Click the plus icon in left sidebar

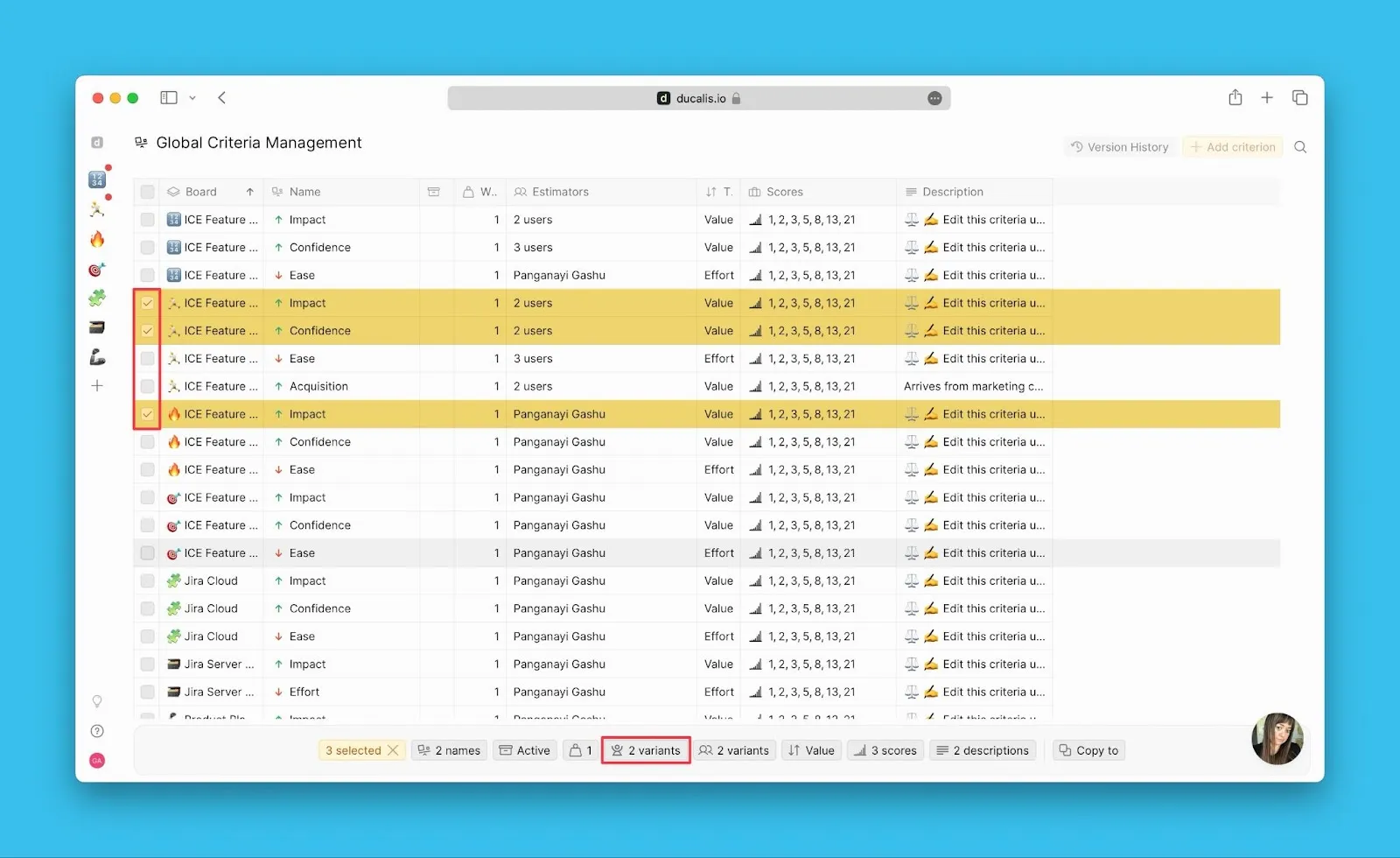[x=97, y=386]
